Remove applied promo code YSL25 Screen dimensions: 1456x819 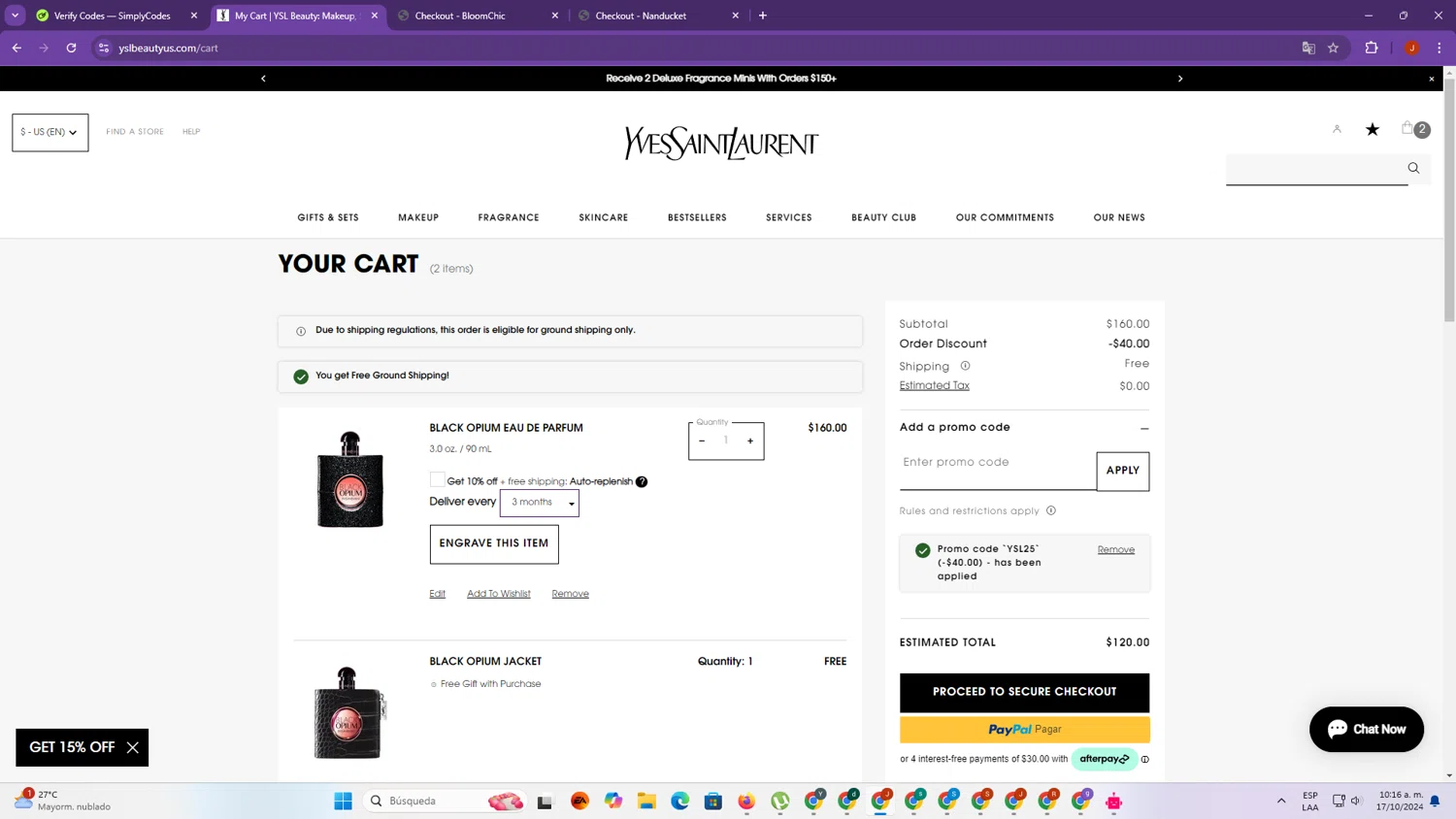click(1116, 550)
